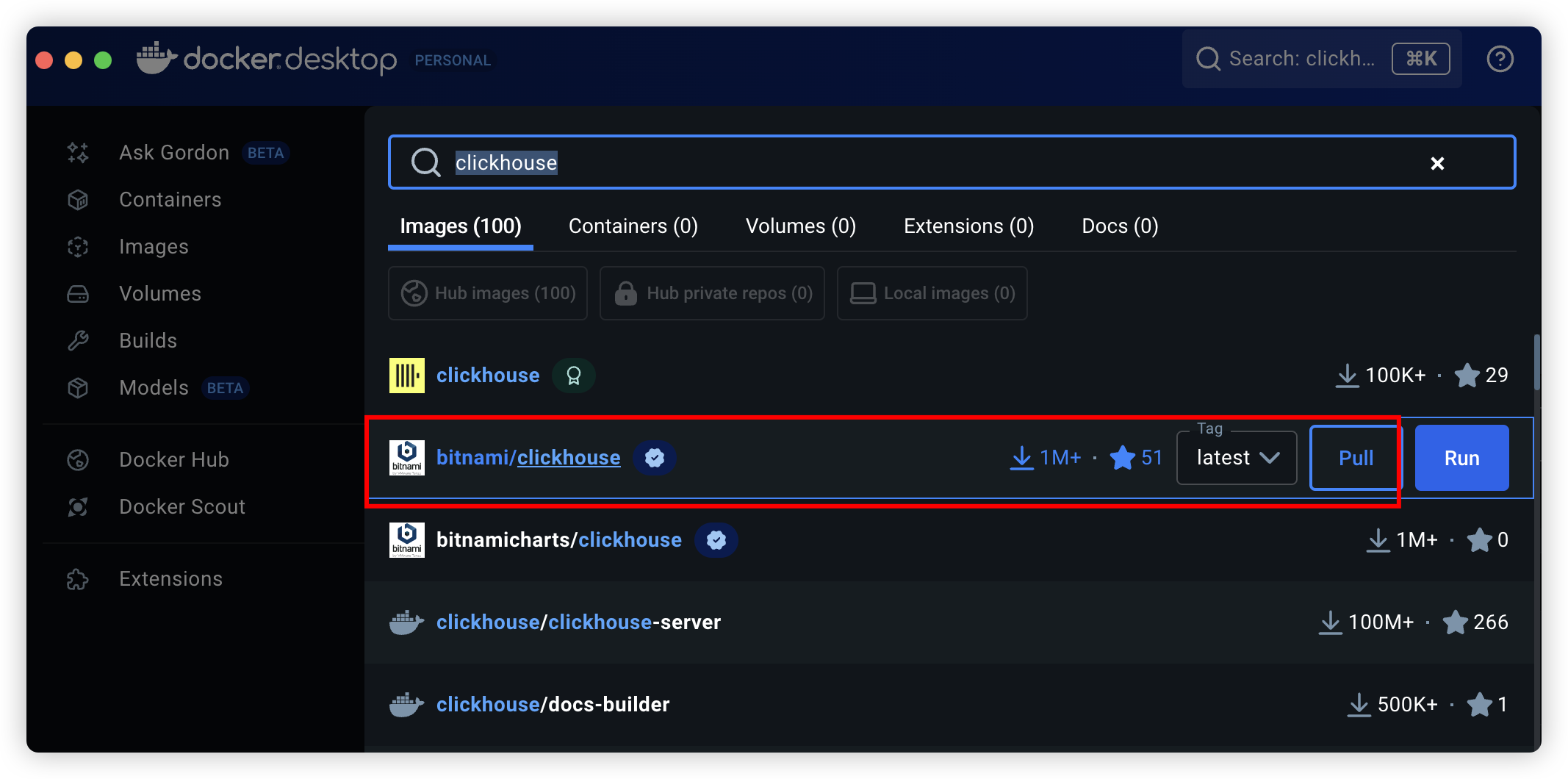Click the magnifier icon in title bar search

[x=1208, y=59]
